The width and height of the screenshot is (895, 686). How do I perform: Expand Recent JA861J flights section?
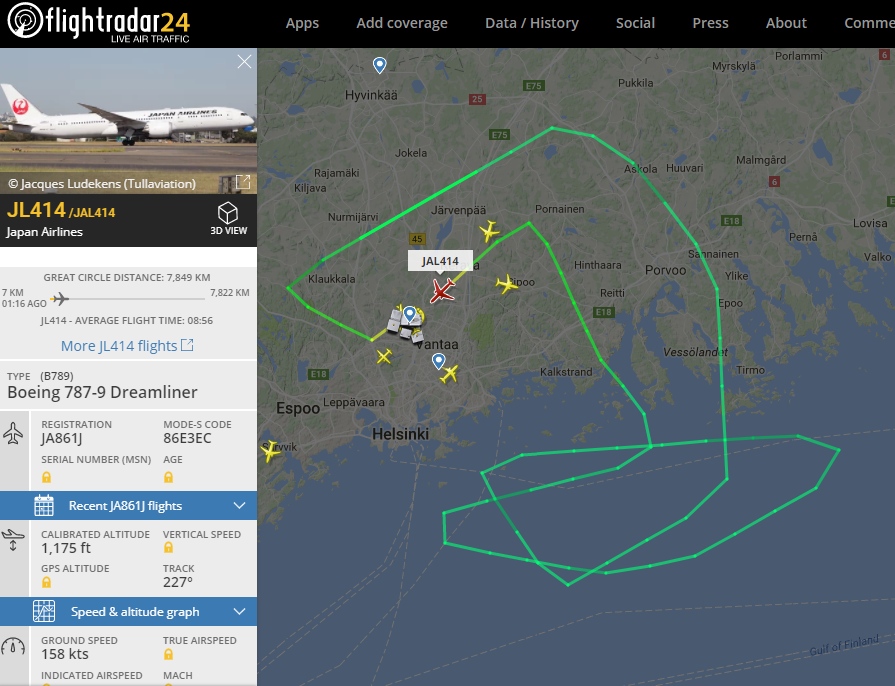tap(128, 506)
